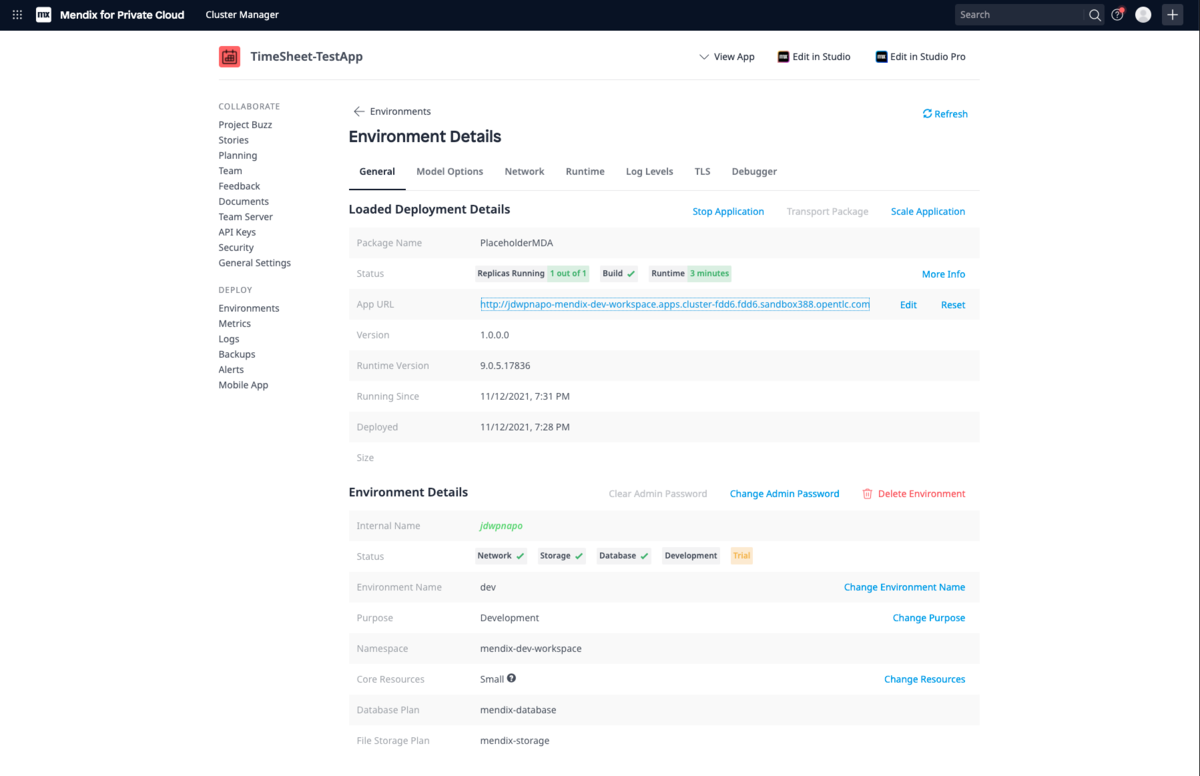This screenshot has height=776, width=1200.
Task: Click Edit in Studio text
Action: pos(821,57)
